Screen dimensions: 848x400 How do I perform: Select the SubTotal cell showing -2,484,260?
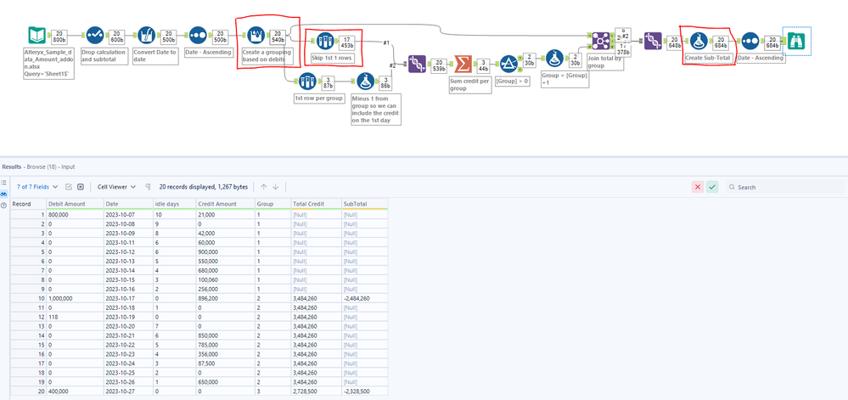(357, 298)
